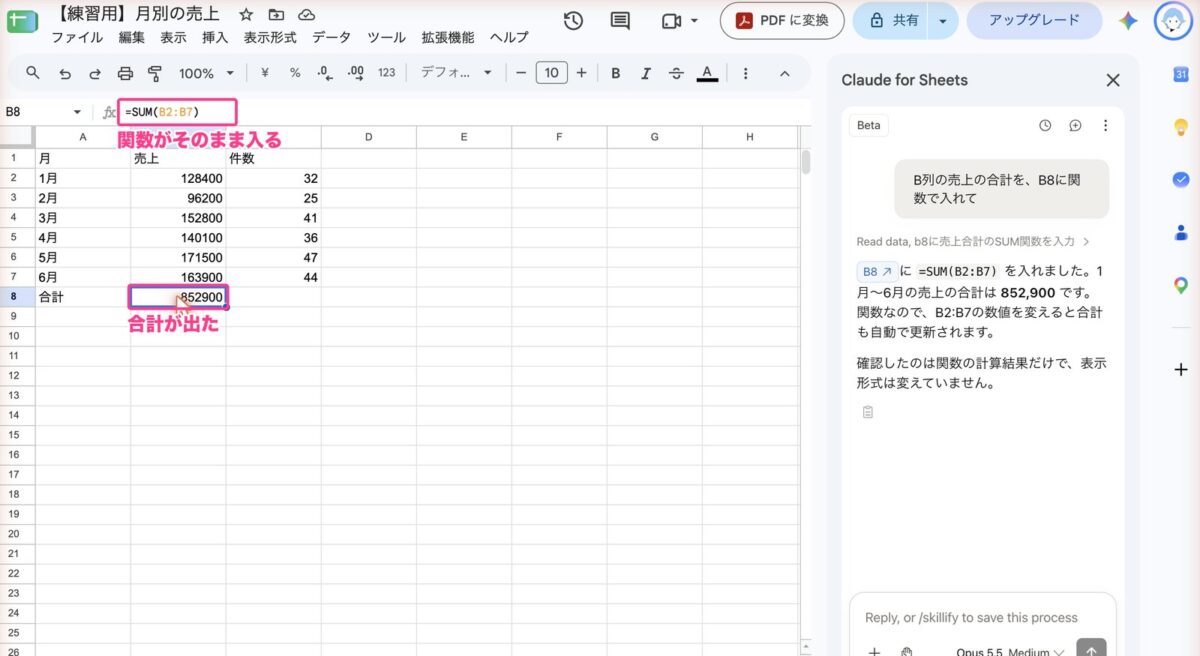Screen dimensions: 1200x656
Task: Open the font family dropdown
Action: [x=457, y=73]
